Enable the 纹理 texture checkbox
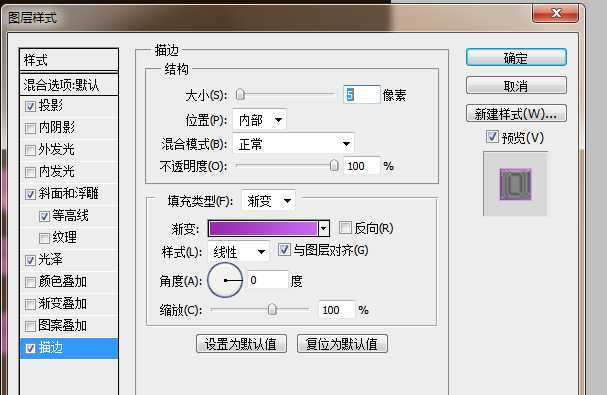This screenshot has height=395, width=607. pos(44,238)
